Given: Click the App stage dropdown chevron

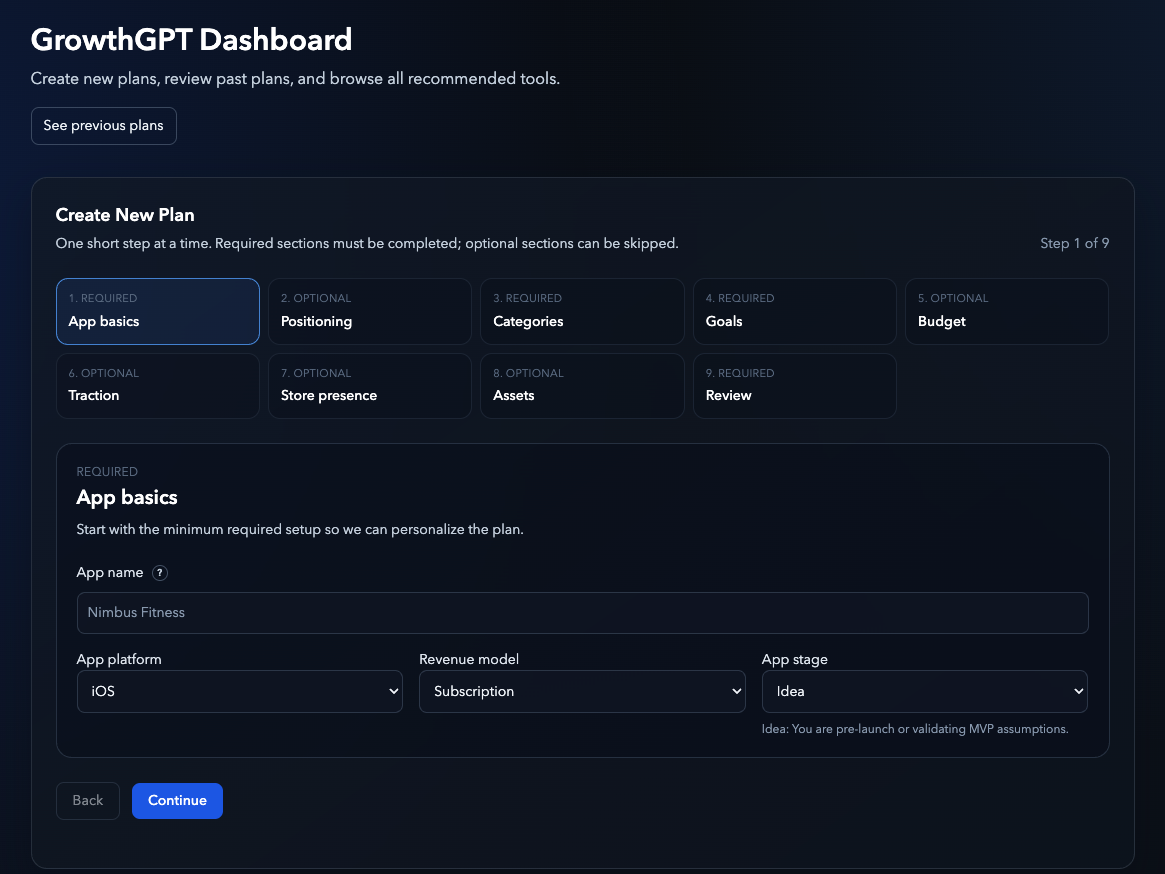Looking at the screenshot, I should (1078, 691).
